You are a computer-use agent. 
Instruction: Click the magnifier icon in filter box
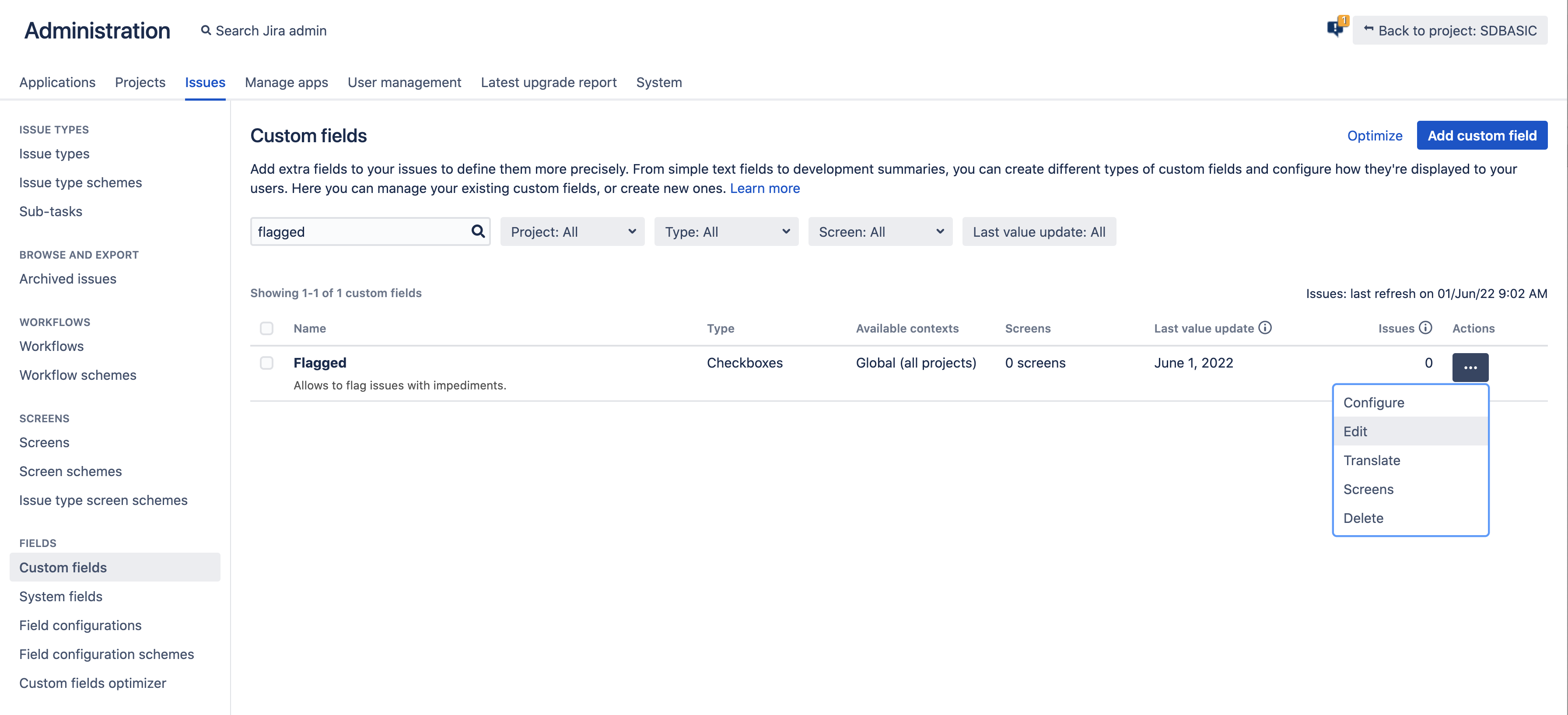(478, 231)
